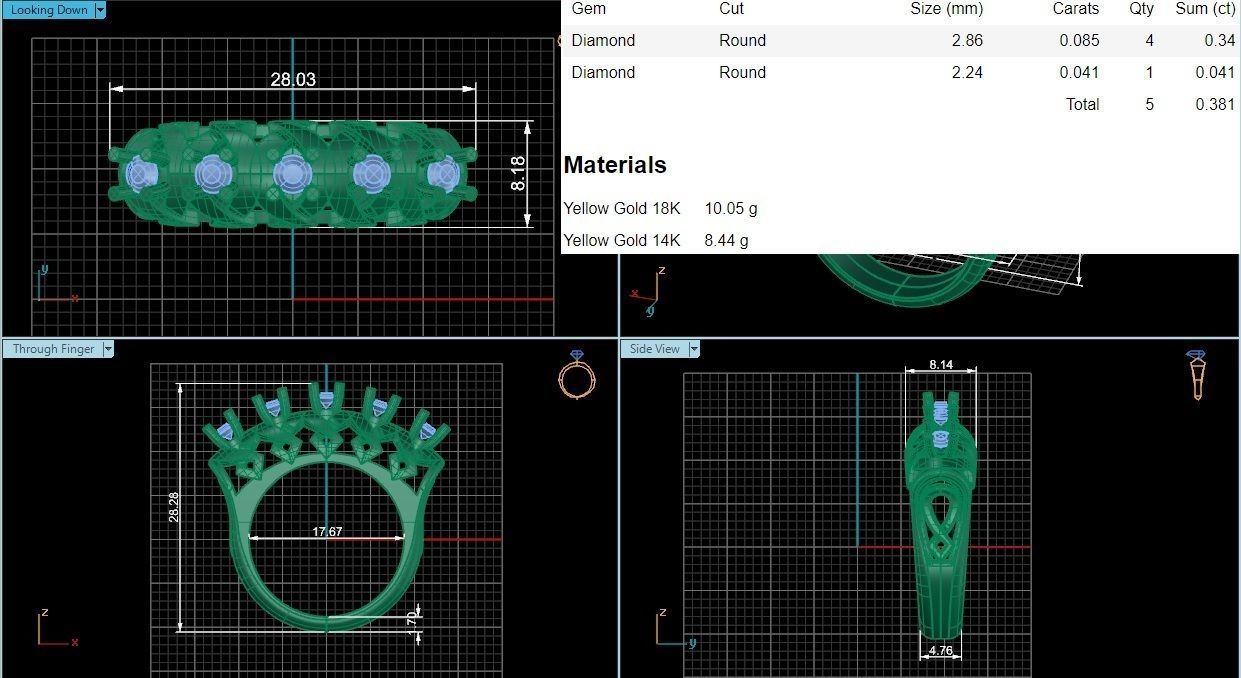This screenshot has height=678, width=1241.
Task: Click the 'Carats' column header
Action: [1076, 8]
